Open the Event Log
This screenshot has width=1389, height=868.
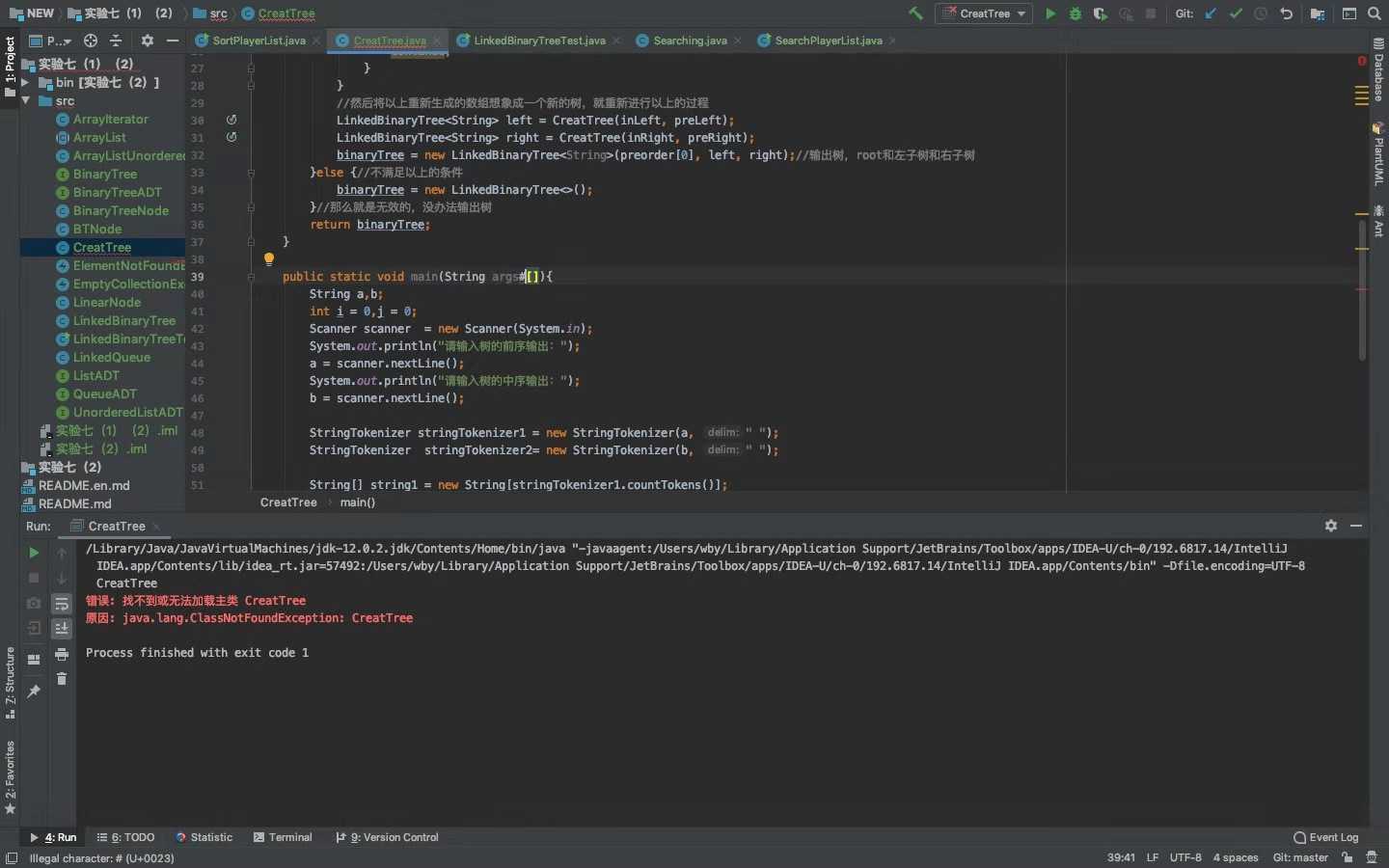pyautogui.click(x=1325, y=837)
